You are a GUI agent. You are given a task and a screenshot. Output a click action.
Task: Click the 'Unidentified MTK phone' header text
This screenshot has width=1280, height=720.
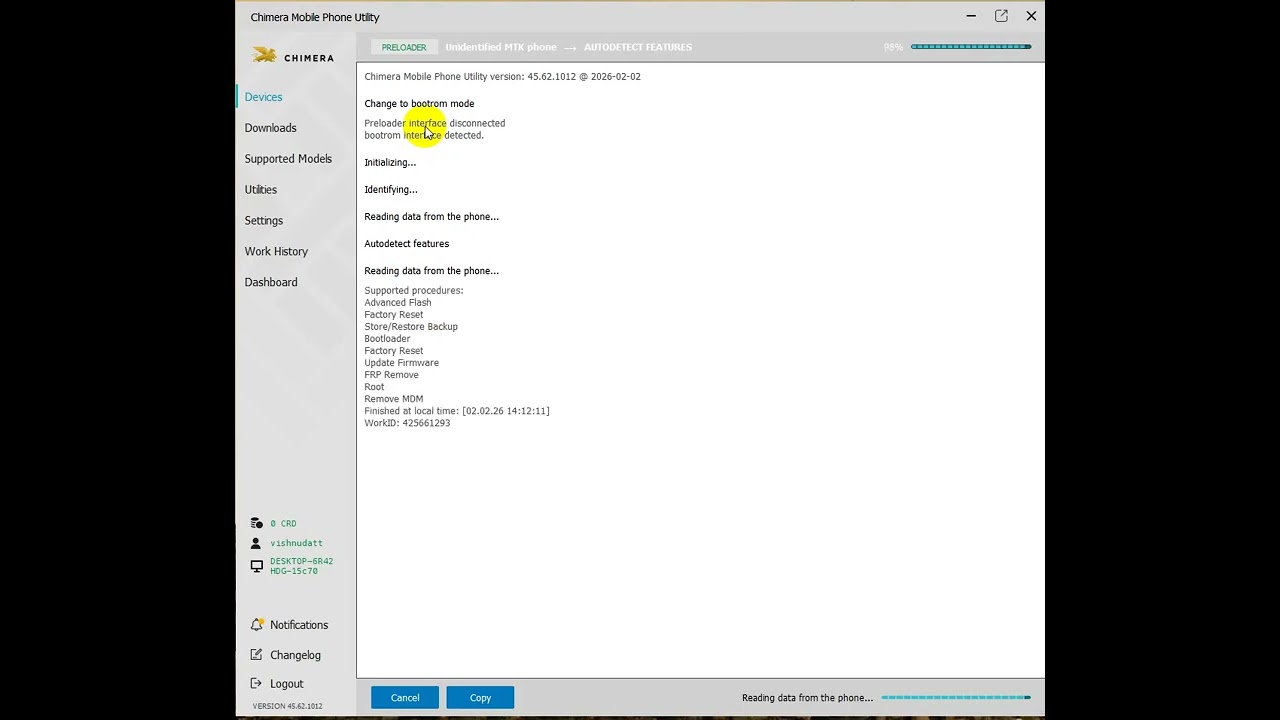tap(501, 47)
